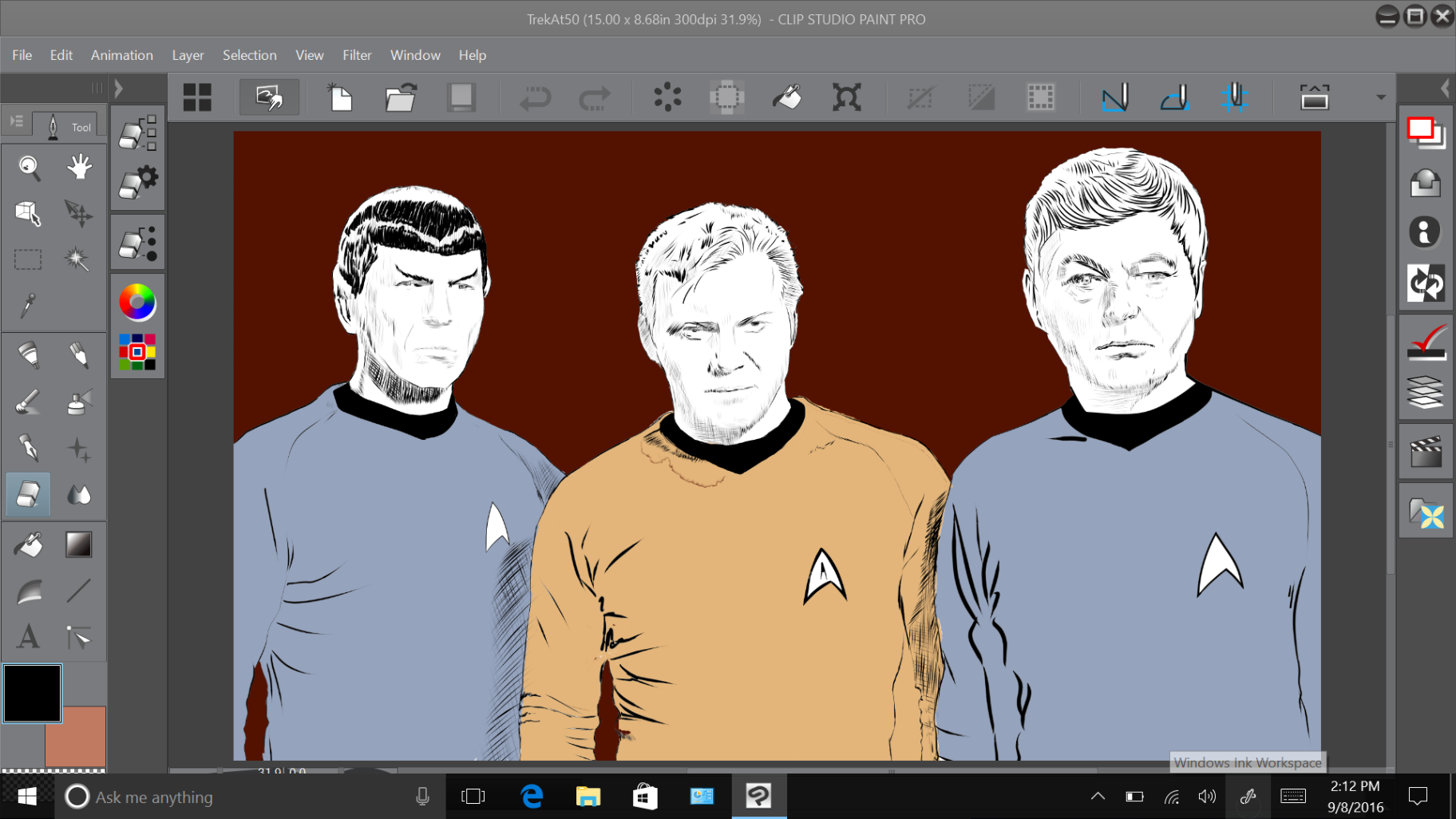This screenshot has width=1456, height=819.
Task: Expand the left palette dock arrow
Action: pyautogui.click(x=119, y=89)
